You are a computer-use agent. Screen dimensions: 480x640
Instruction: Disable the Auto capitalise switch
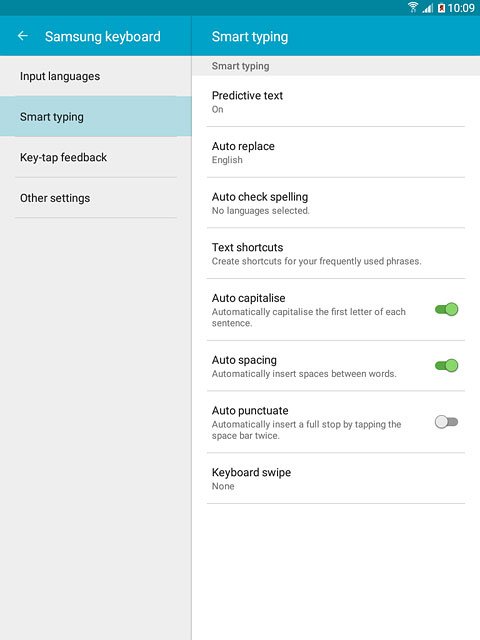(447, 309)
